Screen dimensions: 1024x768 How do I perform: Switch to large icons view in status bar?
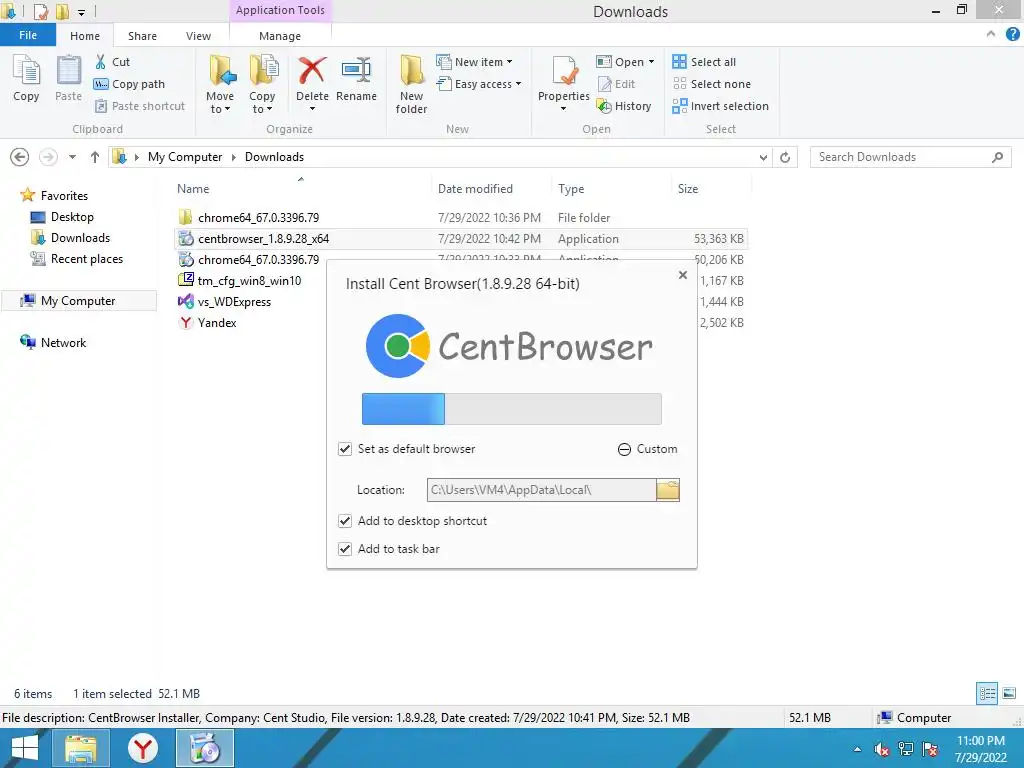[1009, 693]
